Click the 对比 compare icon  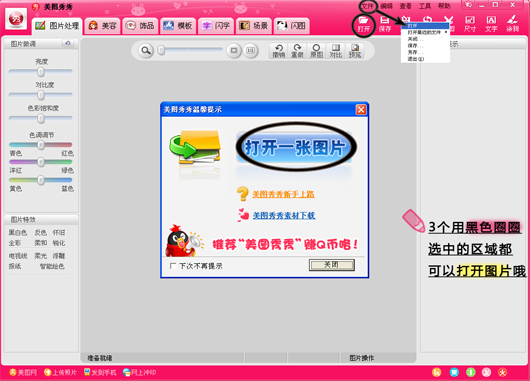pos(336,51)
